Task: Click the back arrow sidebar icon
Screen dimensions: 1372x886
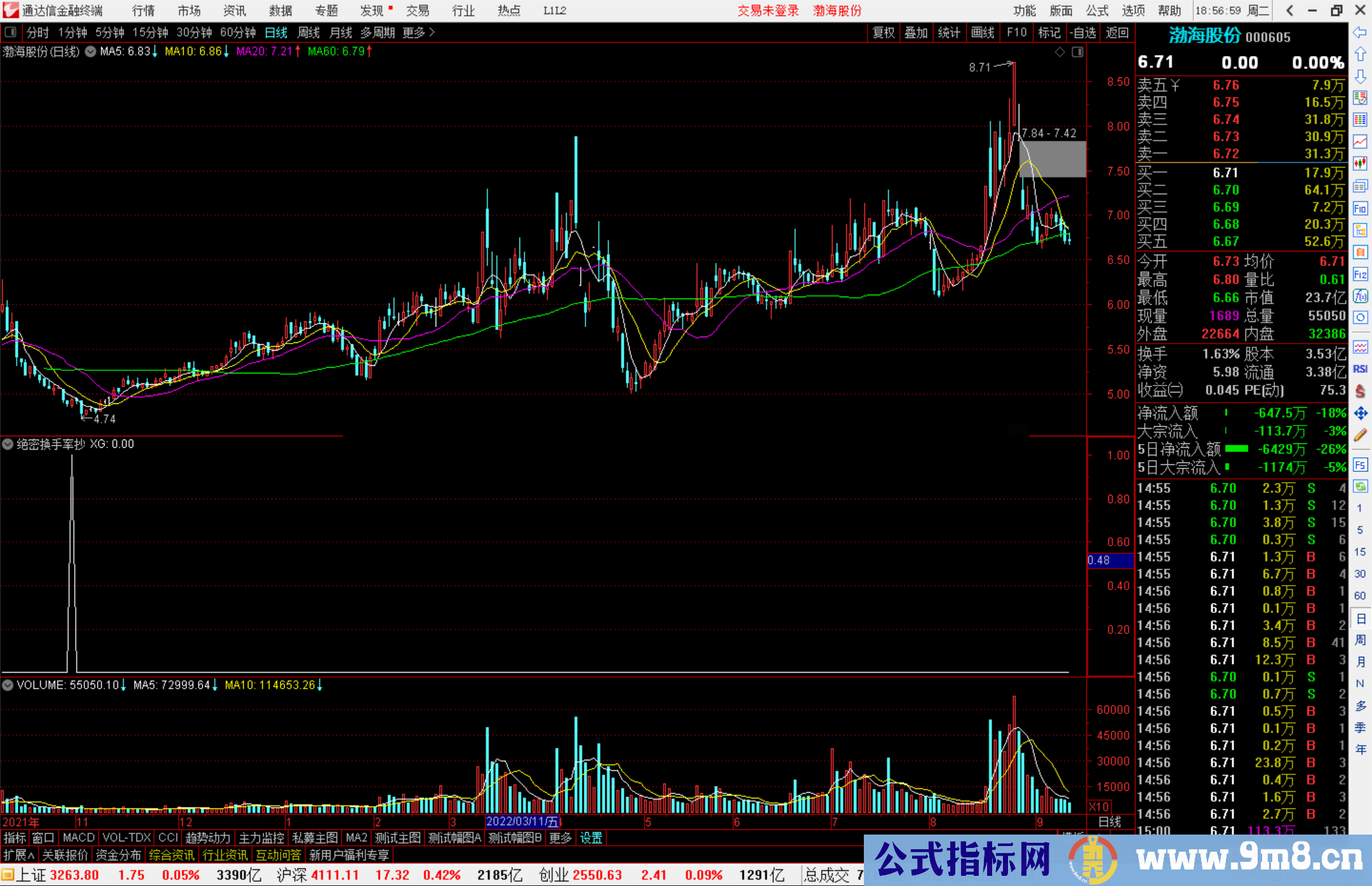Action: pyautogui.click(x=1360, y=32)
